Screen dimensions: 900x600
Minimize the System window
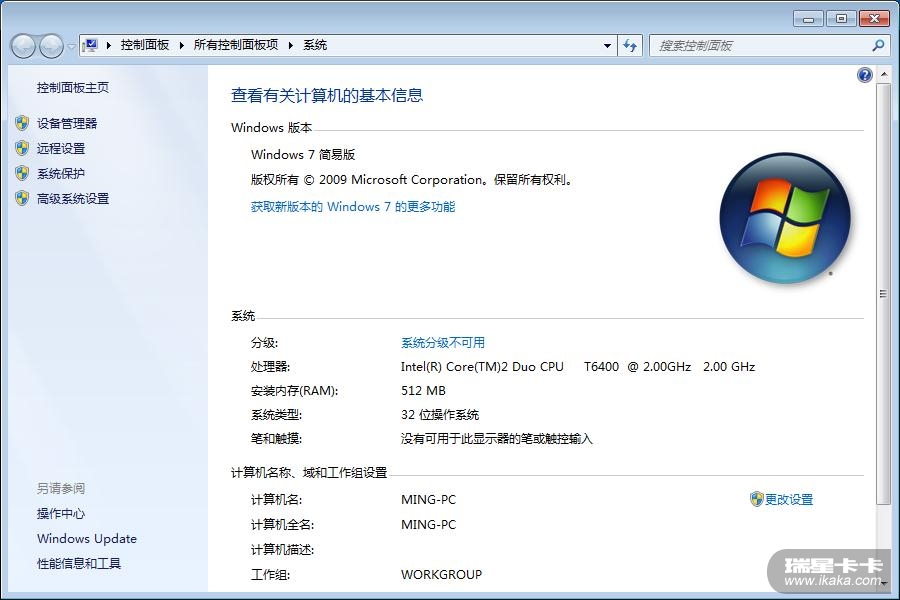[x=809, y=19]
